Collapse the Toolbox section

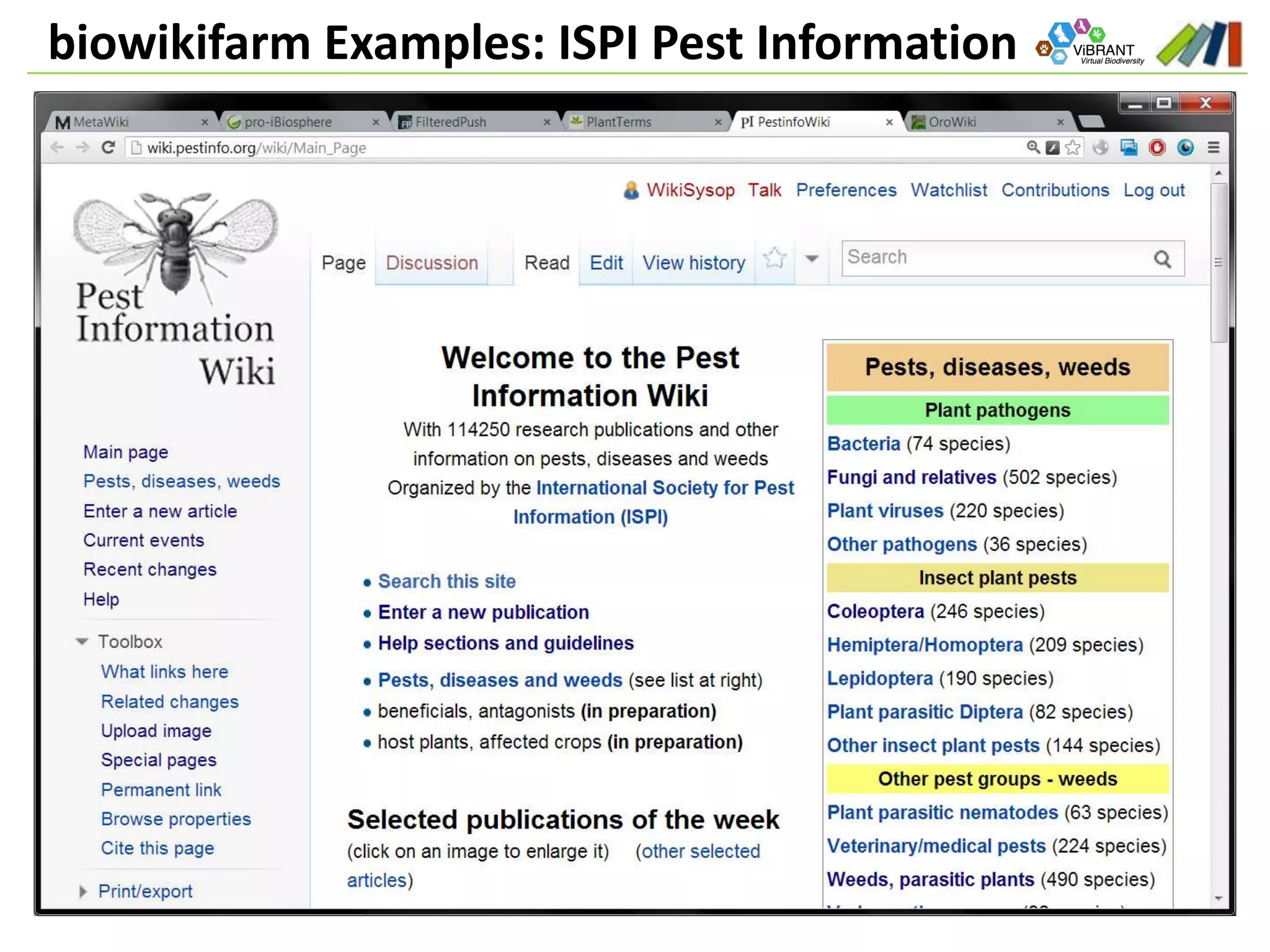coord(82,641)
